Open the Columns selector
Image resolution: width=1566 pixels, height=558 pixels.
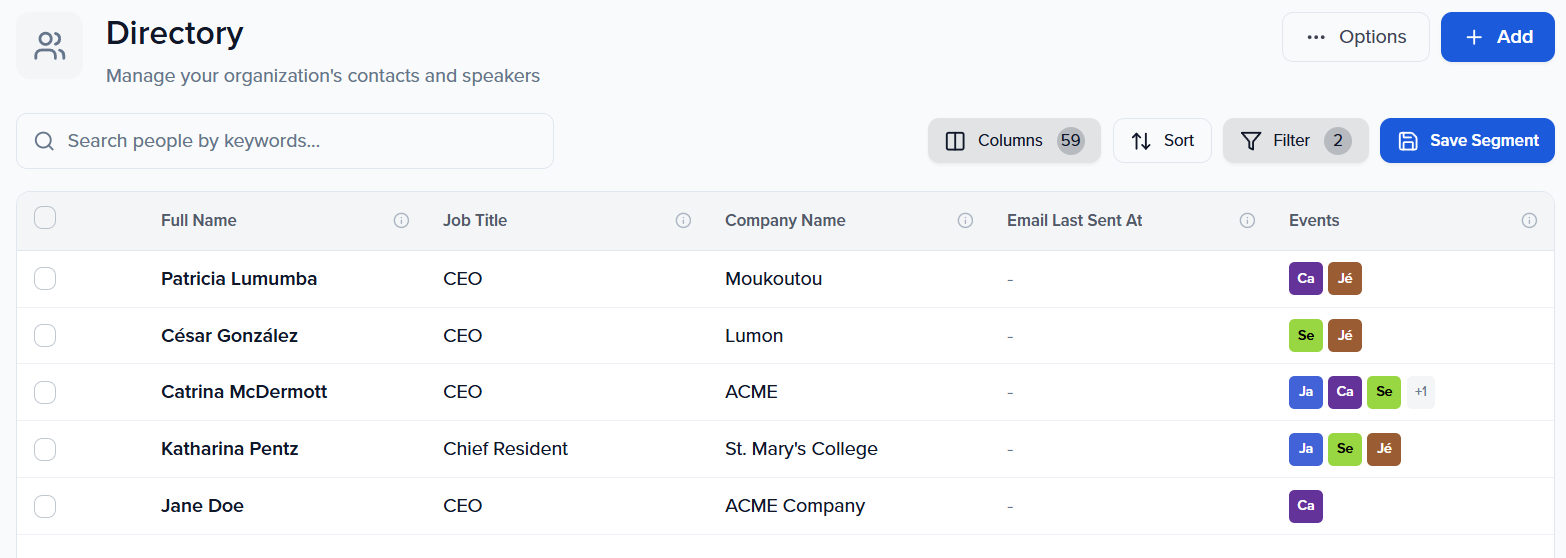coord(1013,141)
